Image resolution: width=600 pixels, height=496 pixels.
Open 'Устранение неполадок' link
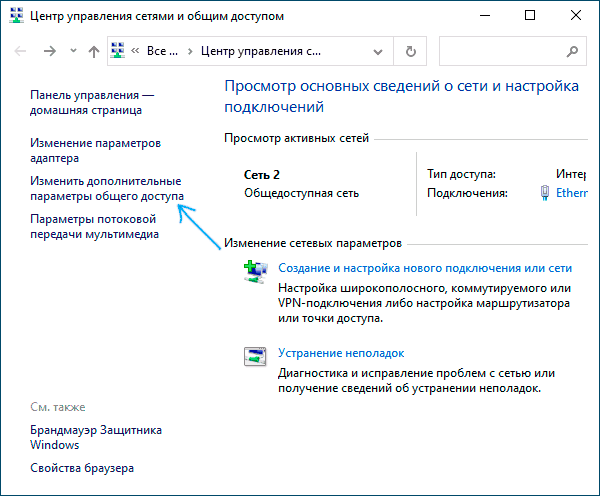point(341,353)
